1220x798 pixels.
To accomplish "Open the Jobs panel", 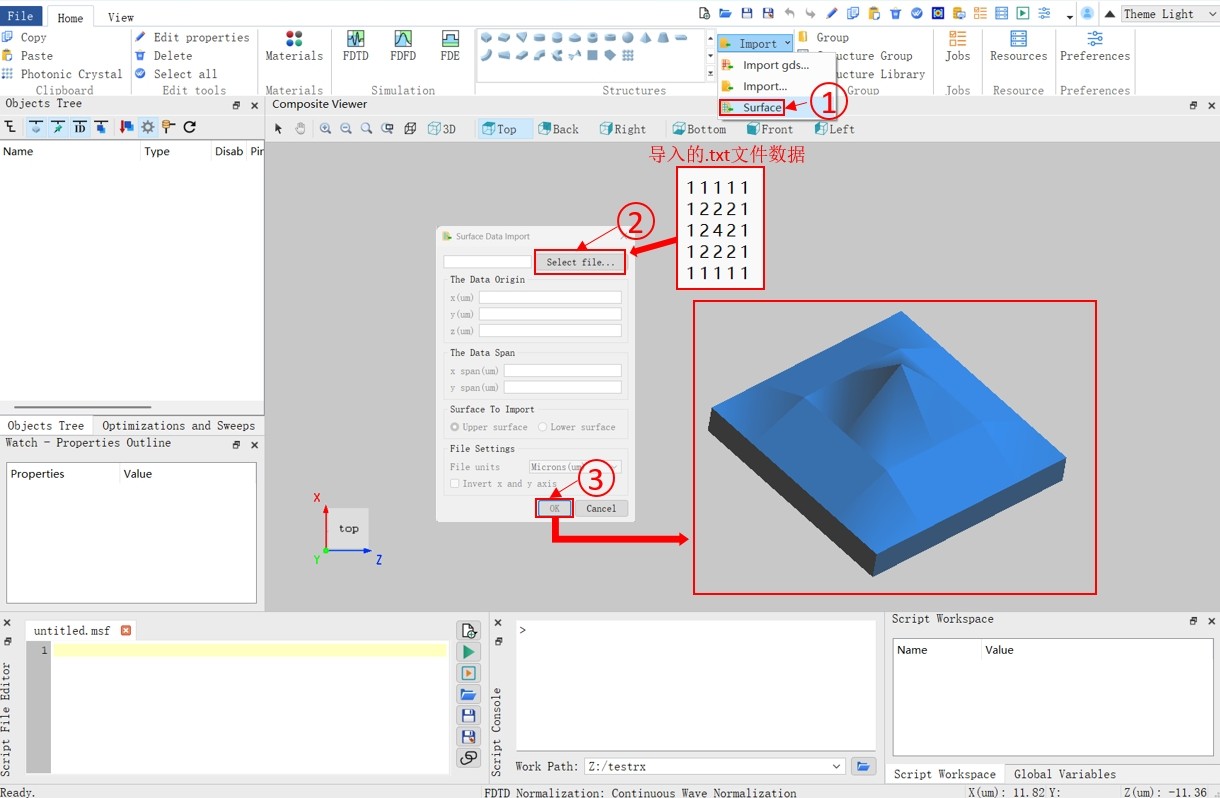I will point(957,44).
